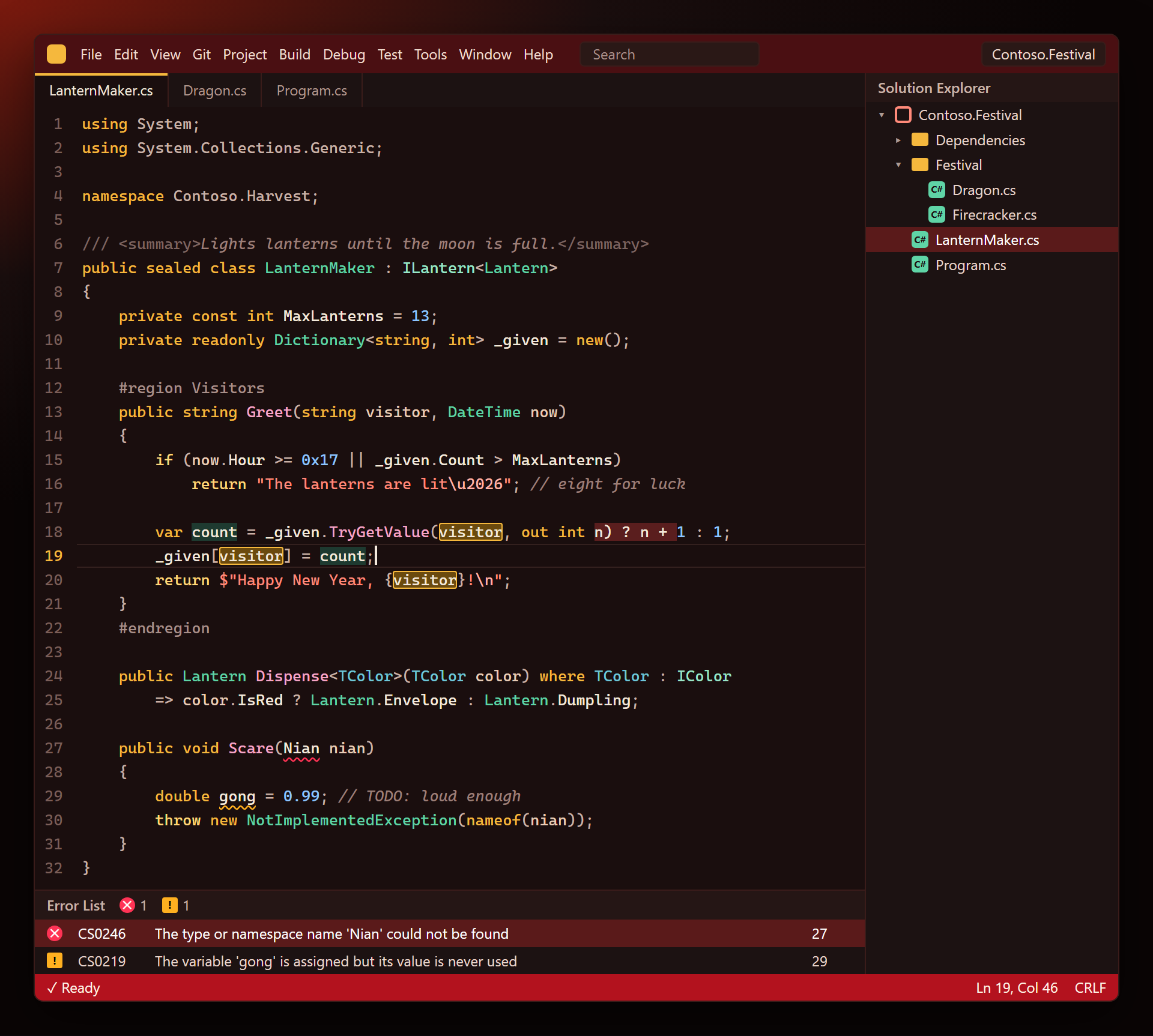Click the C# icon beside LanternMaker.cs in Solution Explorer
1153x1036 pixels.
(919, 239)
